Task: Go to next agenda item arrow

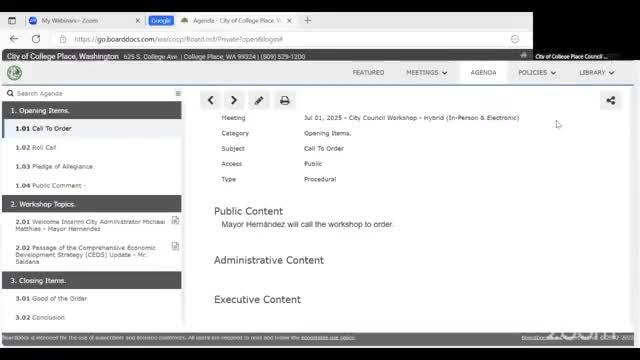Action: click(x=234, y=100)
